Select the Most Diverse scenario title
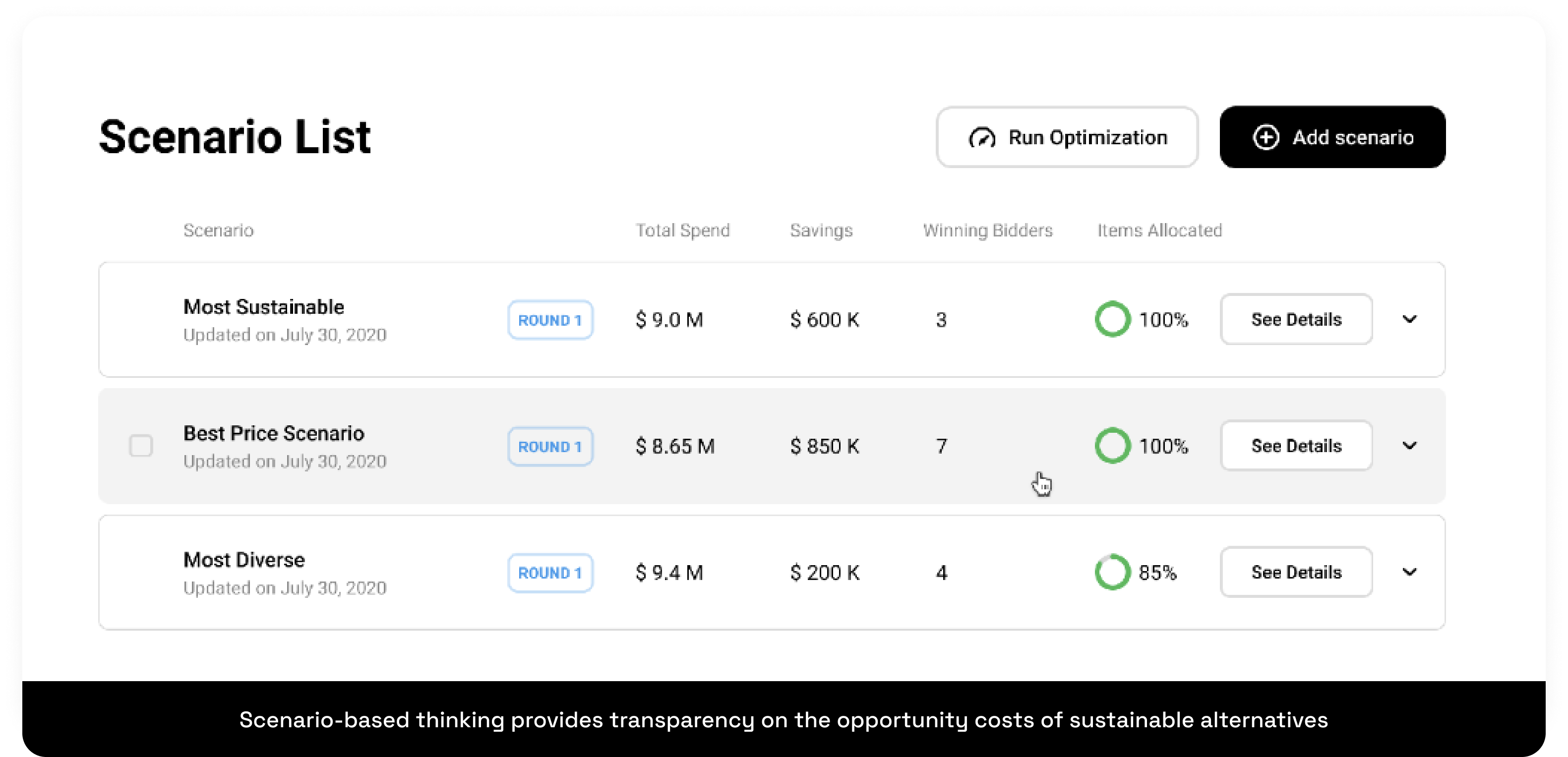Image resolution: width=1568 pixels, height=757 pixels. (x=244, y=560)
